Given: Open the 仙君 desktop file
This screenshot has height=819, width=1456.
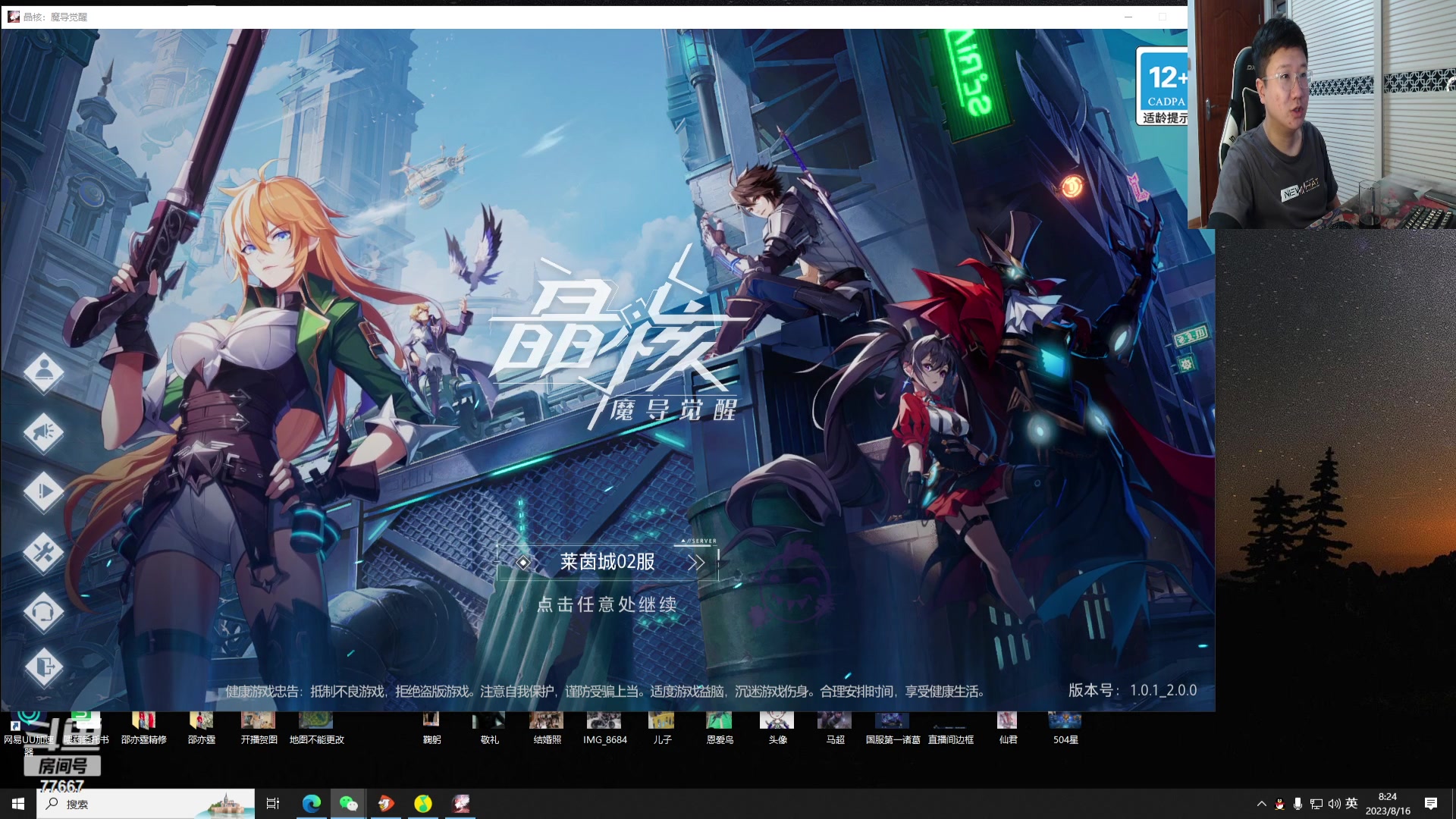Looking at the screenshot, I should pos(1008,728).
